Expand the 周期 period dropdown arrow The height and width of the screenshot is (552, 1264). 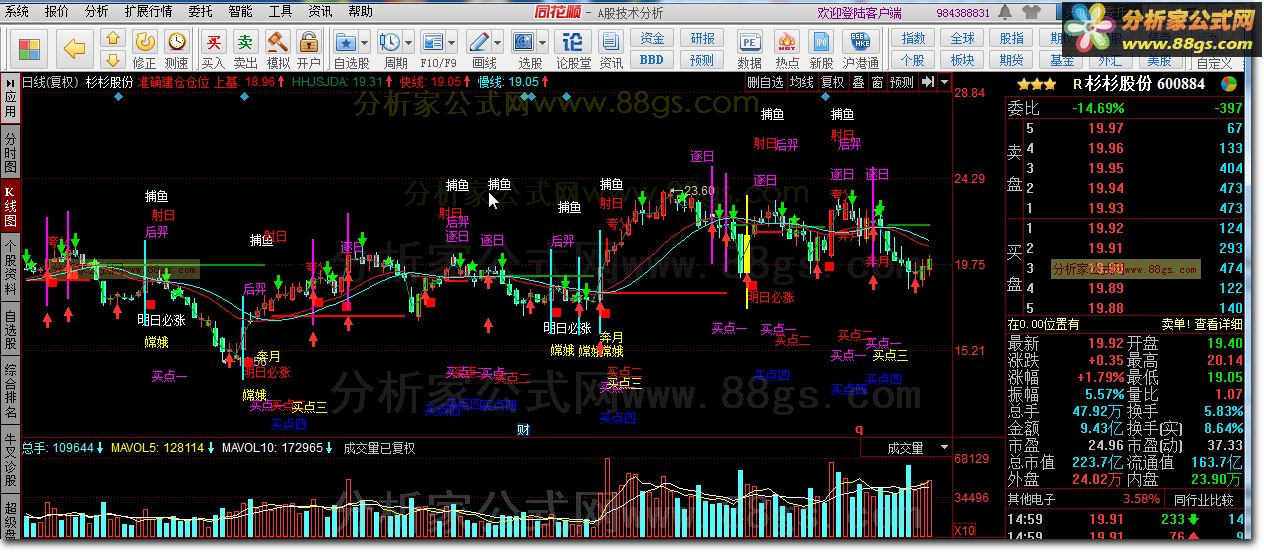click(x=408, y=42)
